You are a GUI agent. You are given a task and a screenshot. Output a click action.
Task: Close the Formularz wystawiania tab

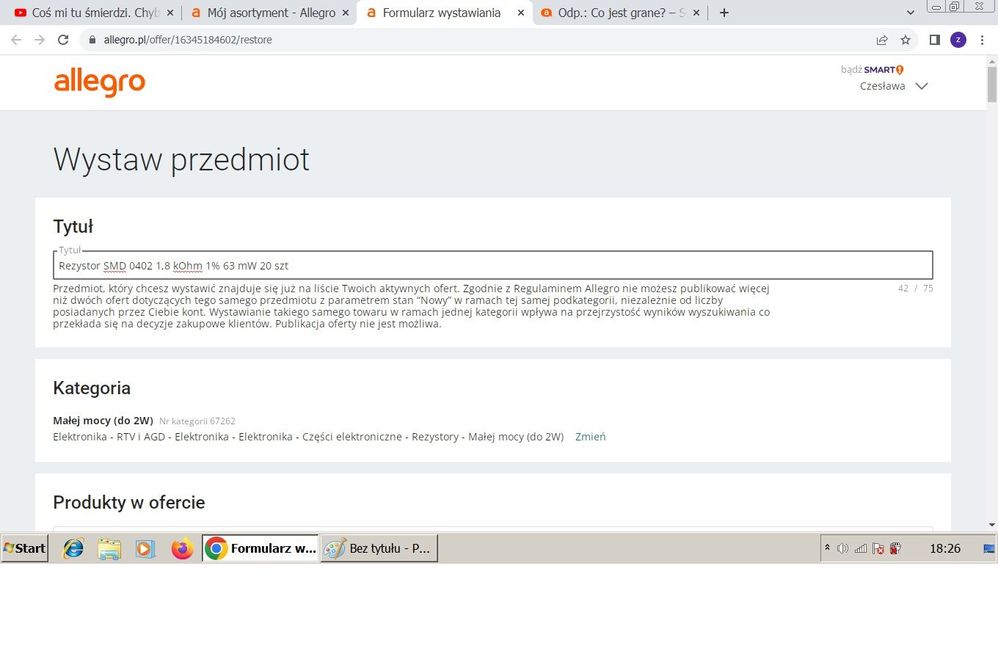click(521, 13)
